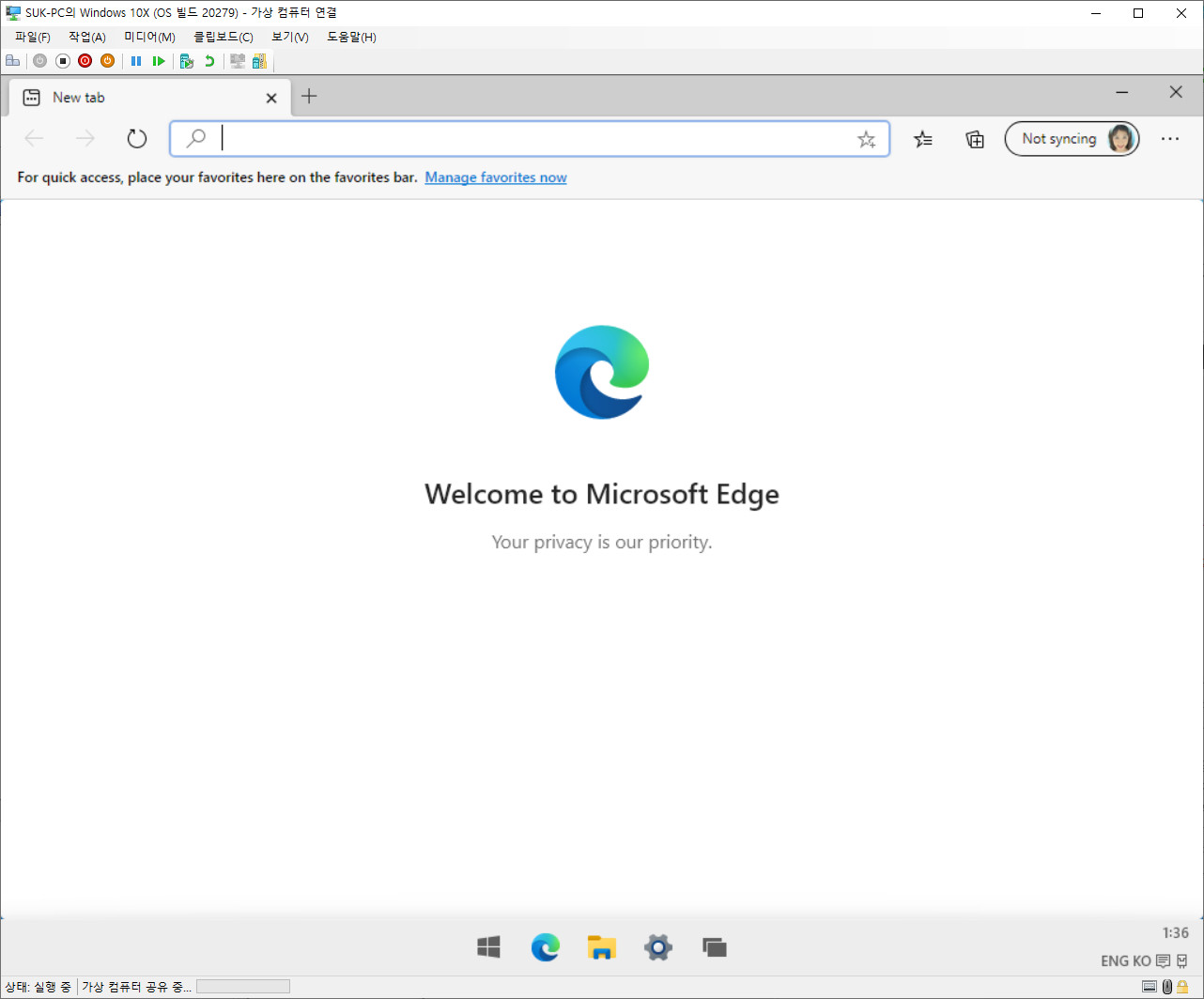Go back in Edge
Image resolution: width=1204 pixels, height=999 pixels.
(35, 139)
